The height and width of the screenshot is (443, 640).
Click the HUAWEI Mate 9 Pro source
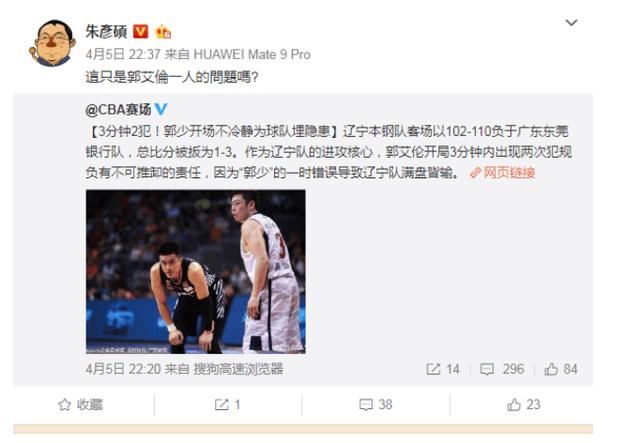252,54
